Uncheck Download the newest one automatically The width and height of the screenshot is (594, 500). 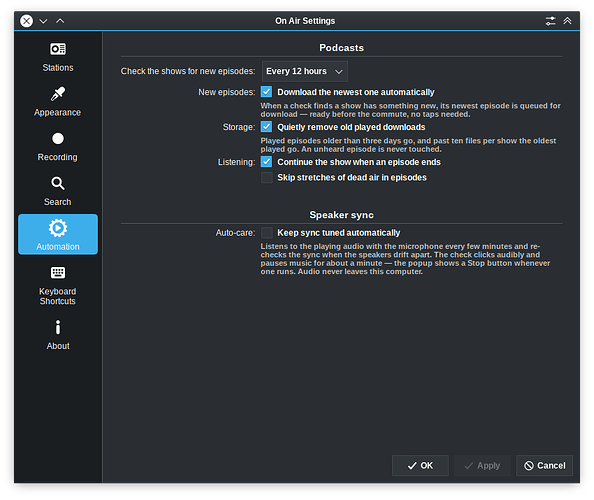[267, 92]
